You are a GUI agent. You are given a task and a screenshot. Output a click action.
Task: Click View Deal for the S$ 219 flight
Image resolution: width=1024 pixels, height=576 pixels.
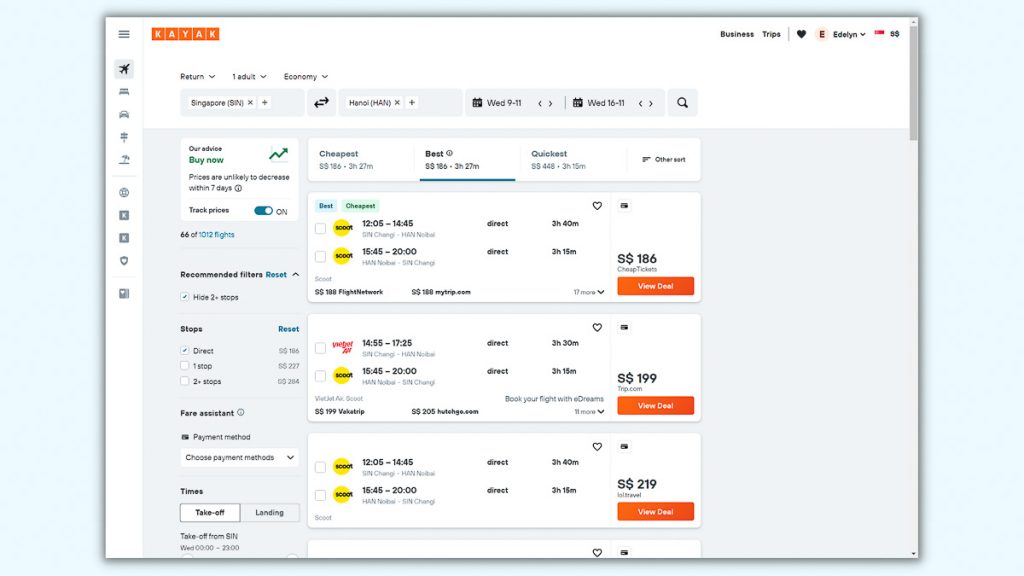656,511
